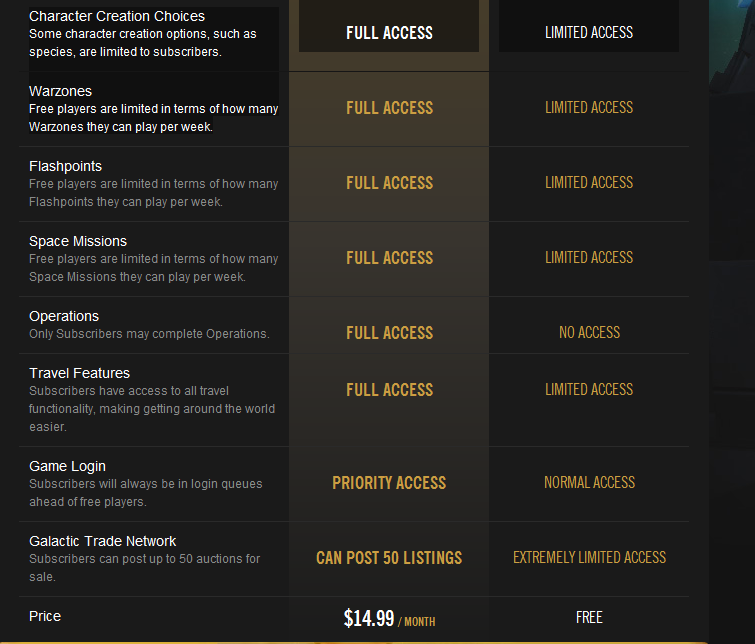Click No Access in the Operations row
The width and height of the screenshot is (755, 644).
tap(589, 332)
